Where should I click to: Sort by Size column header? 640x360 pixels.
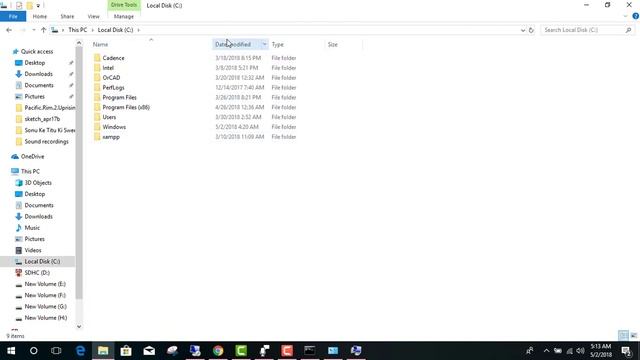[333, 44]
